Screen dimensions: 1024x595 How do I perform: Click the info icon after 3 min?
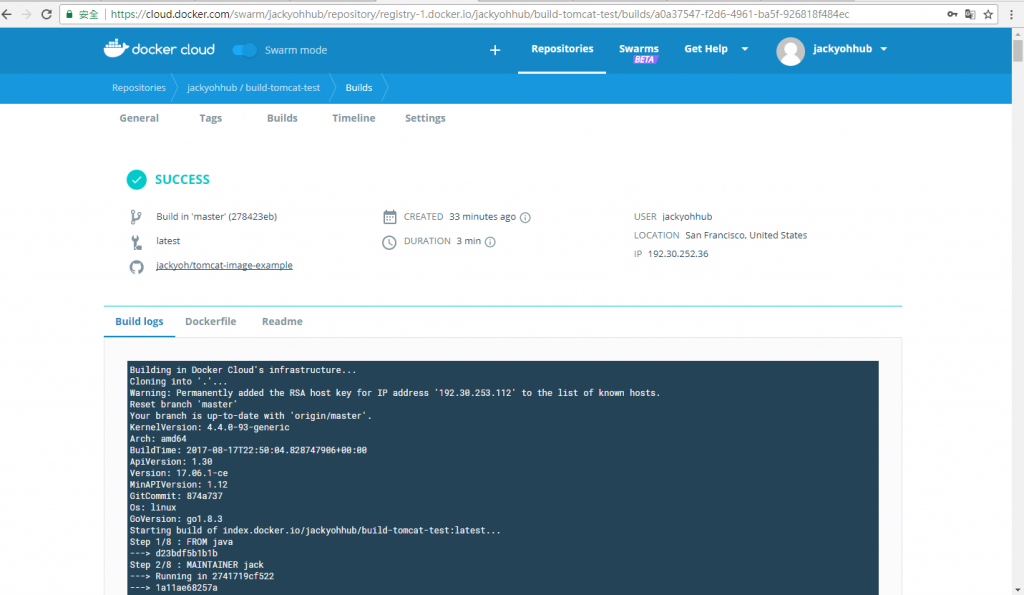pyautogui.click(x=490, y=242)
